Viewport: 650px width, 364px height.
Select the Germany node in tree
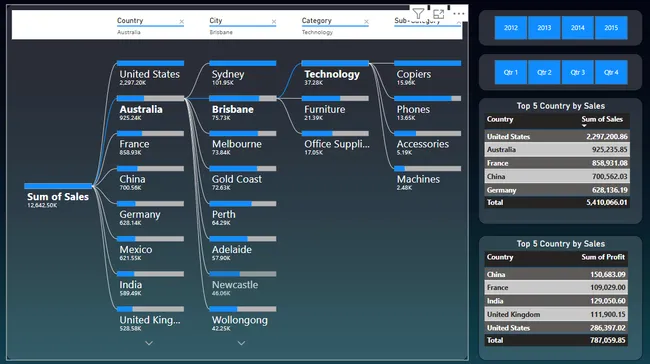coord(150,214)
